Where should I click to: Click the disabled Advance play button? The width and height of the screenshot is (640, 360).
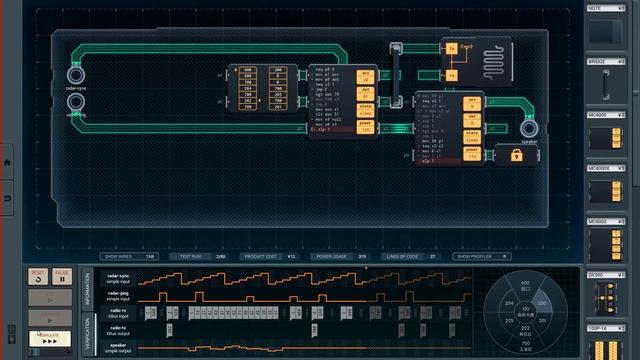[50, 318]
